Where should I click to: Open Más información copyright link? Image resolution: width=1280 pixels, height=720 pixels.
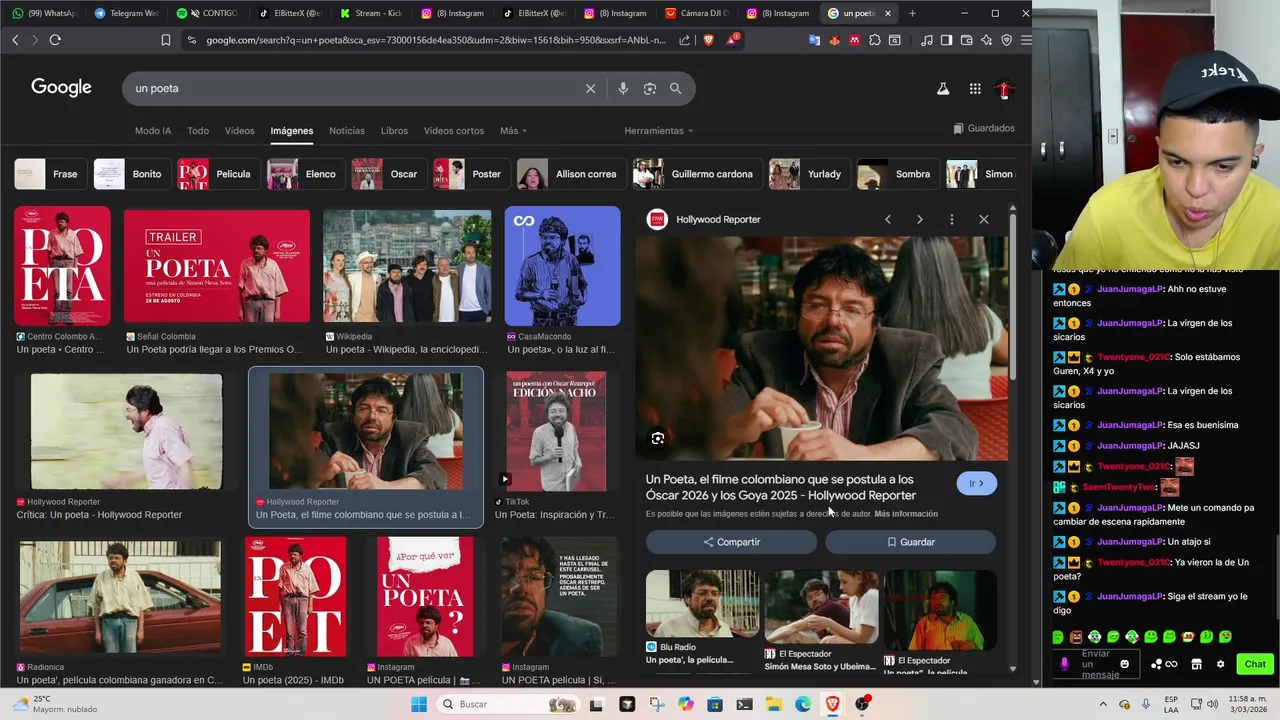coord(906,514)
